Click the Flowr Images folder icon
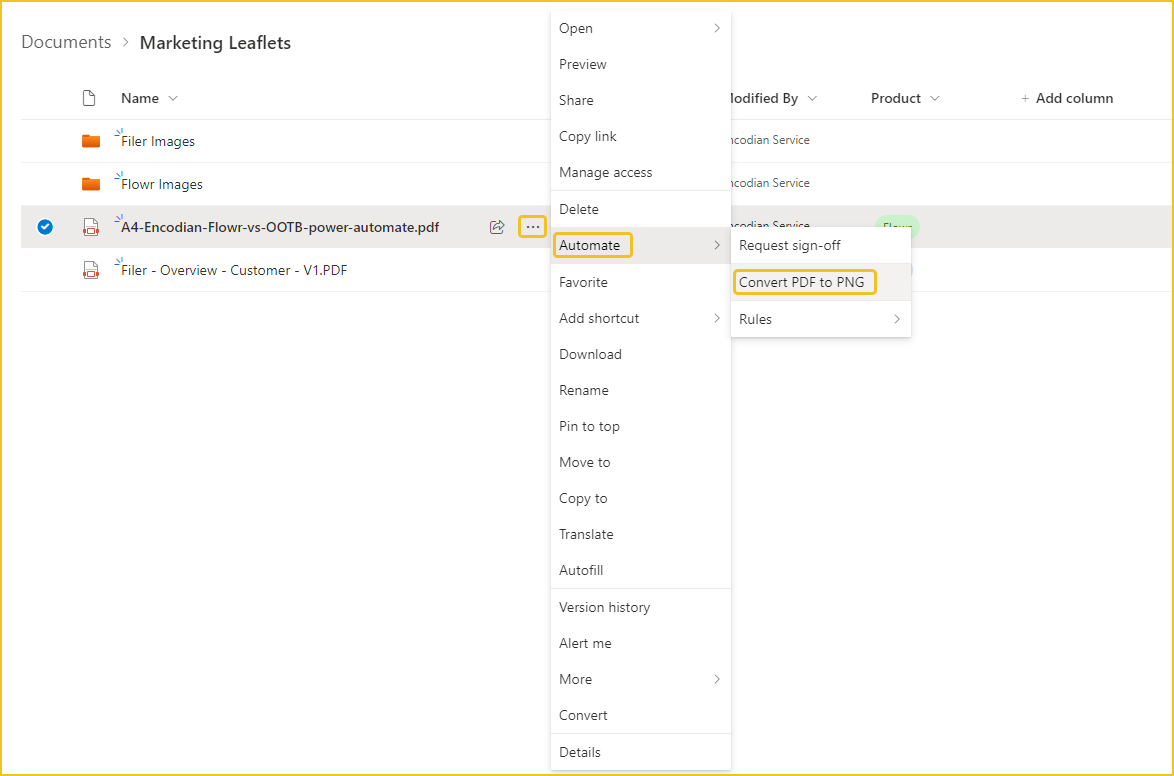Screen dimensions: 1174x776 click(x=91, y=184)
